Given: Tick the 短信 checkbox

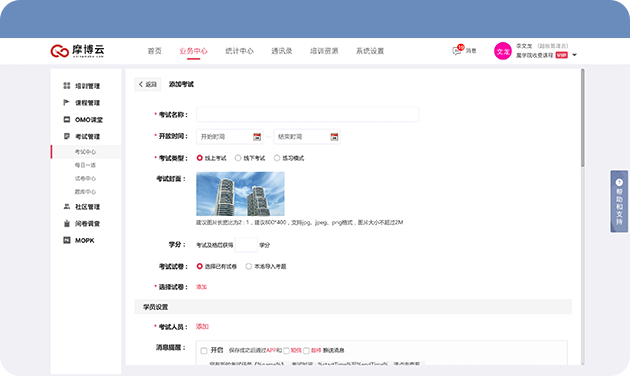Looking at the screenshot, I should point(286,351).
